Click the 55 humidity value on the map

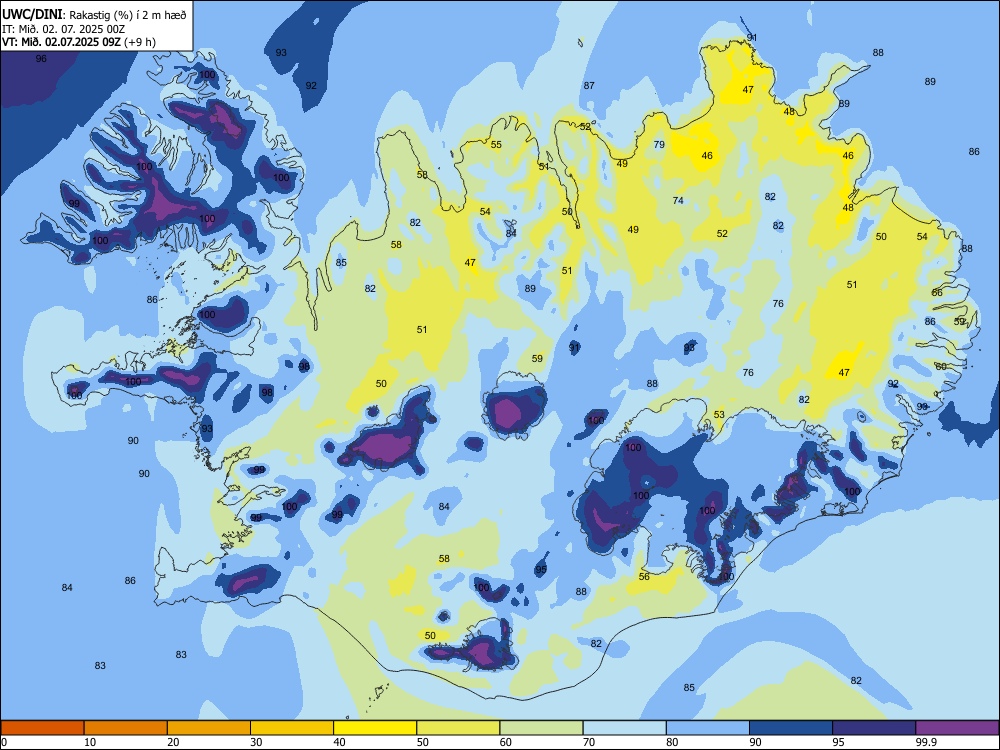coord(496,145)
